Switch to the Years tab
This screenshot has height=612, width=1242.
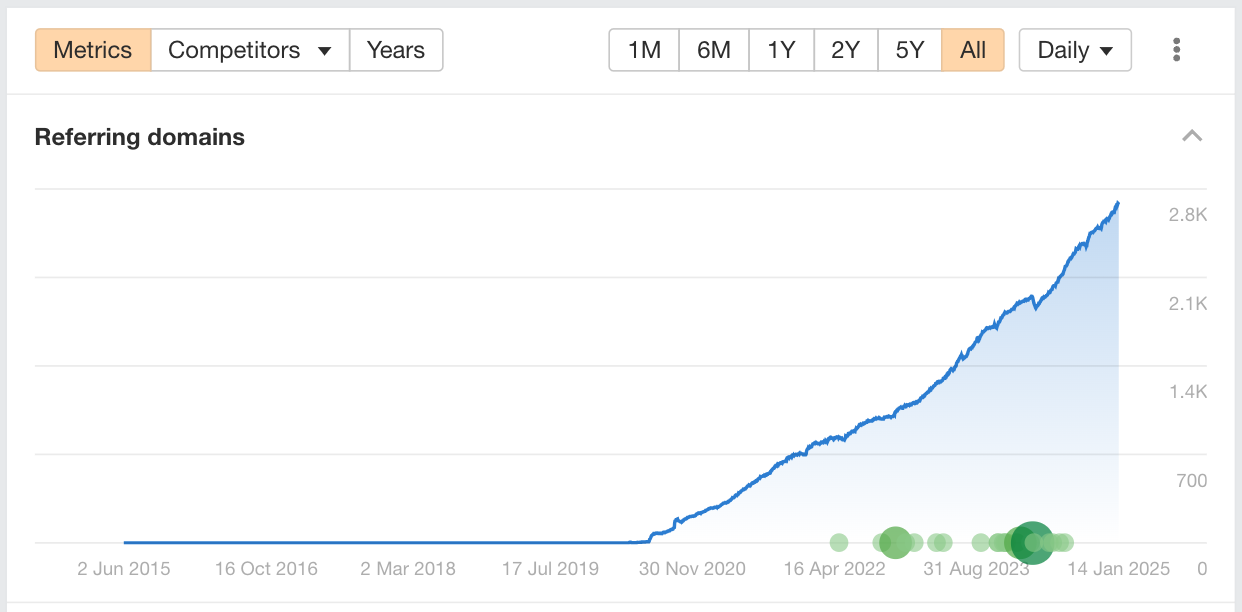(396, 50)
